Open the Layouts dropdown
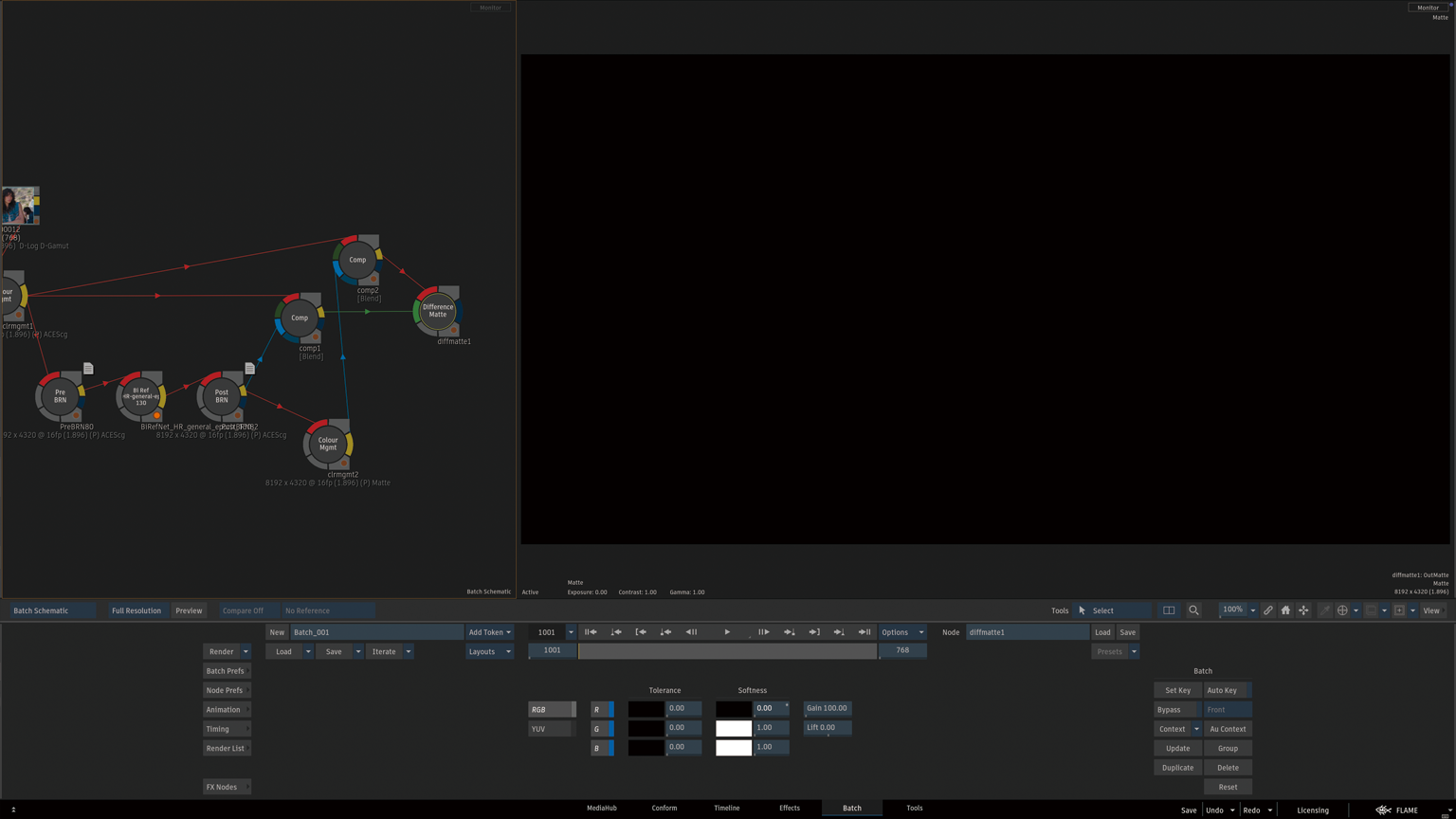This screenshot has width=1456, height=819. pos(489,651)
